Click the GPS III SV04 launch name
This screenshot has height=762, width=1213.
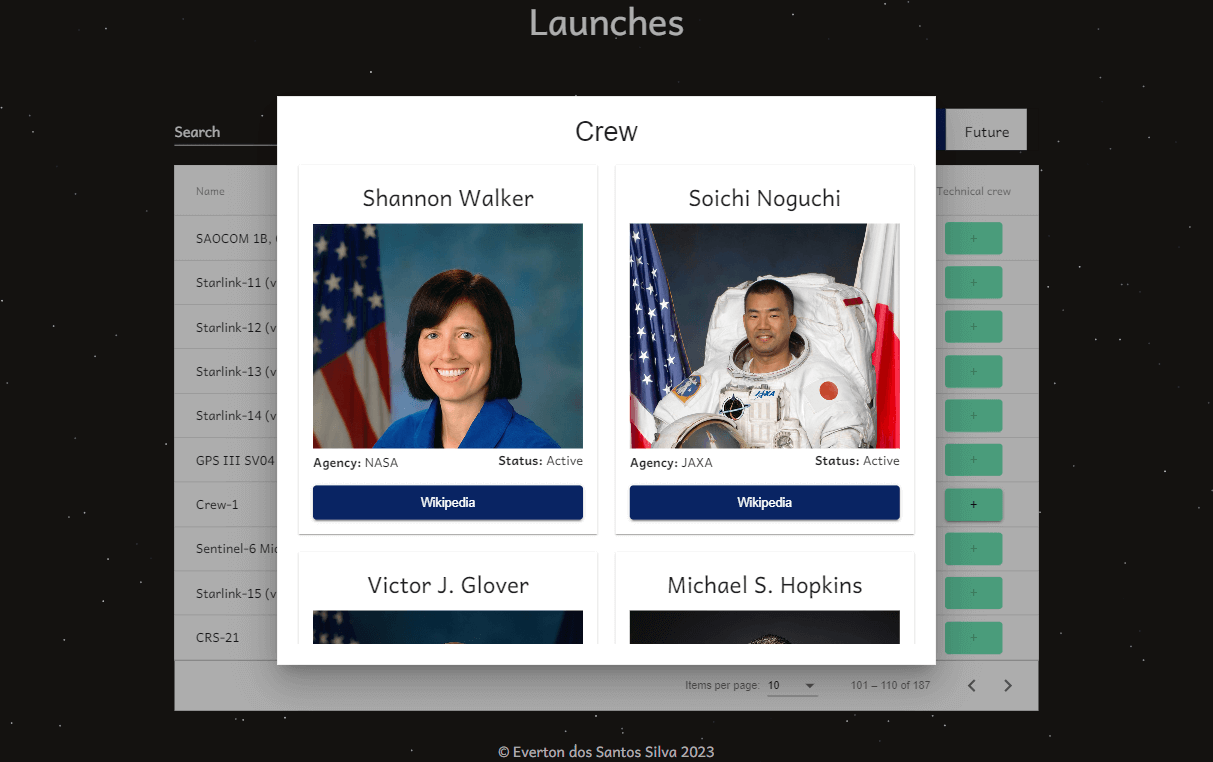(236, 461)
